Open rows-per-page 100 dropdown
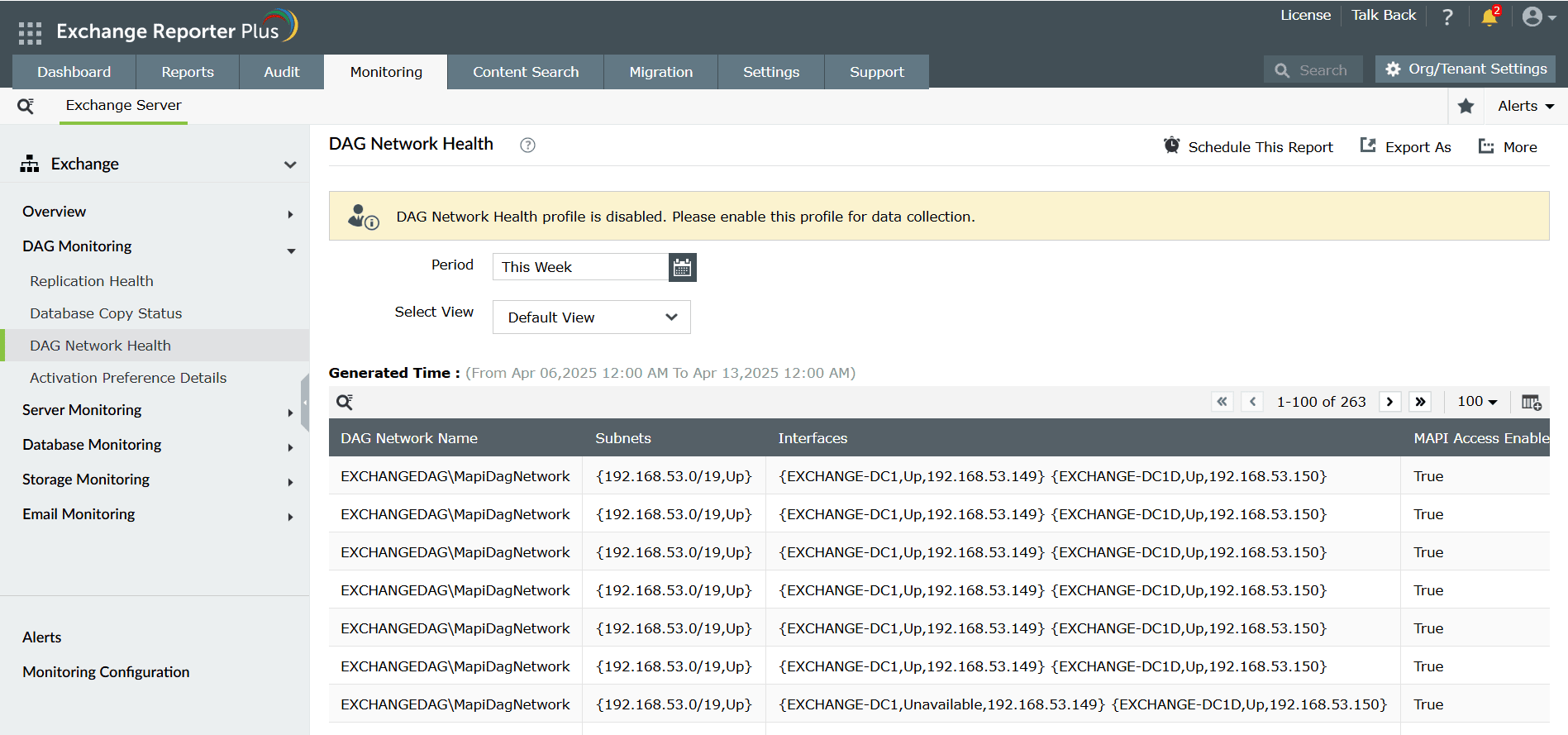 click(x=1477, y=402)
